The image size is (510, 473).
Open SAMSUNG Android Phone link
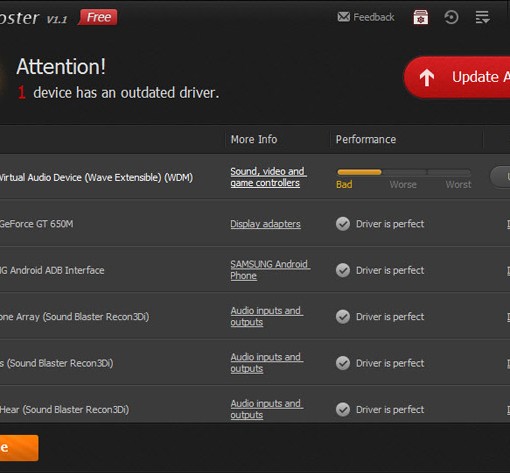(x=270, y=270)
